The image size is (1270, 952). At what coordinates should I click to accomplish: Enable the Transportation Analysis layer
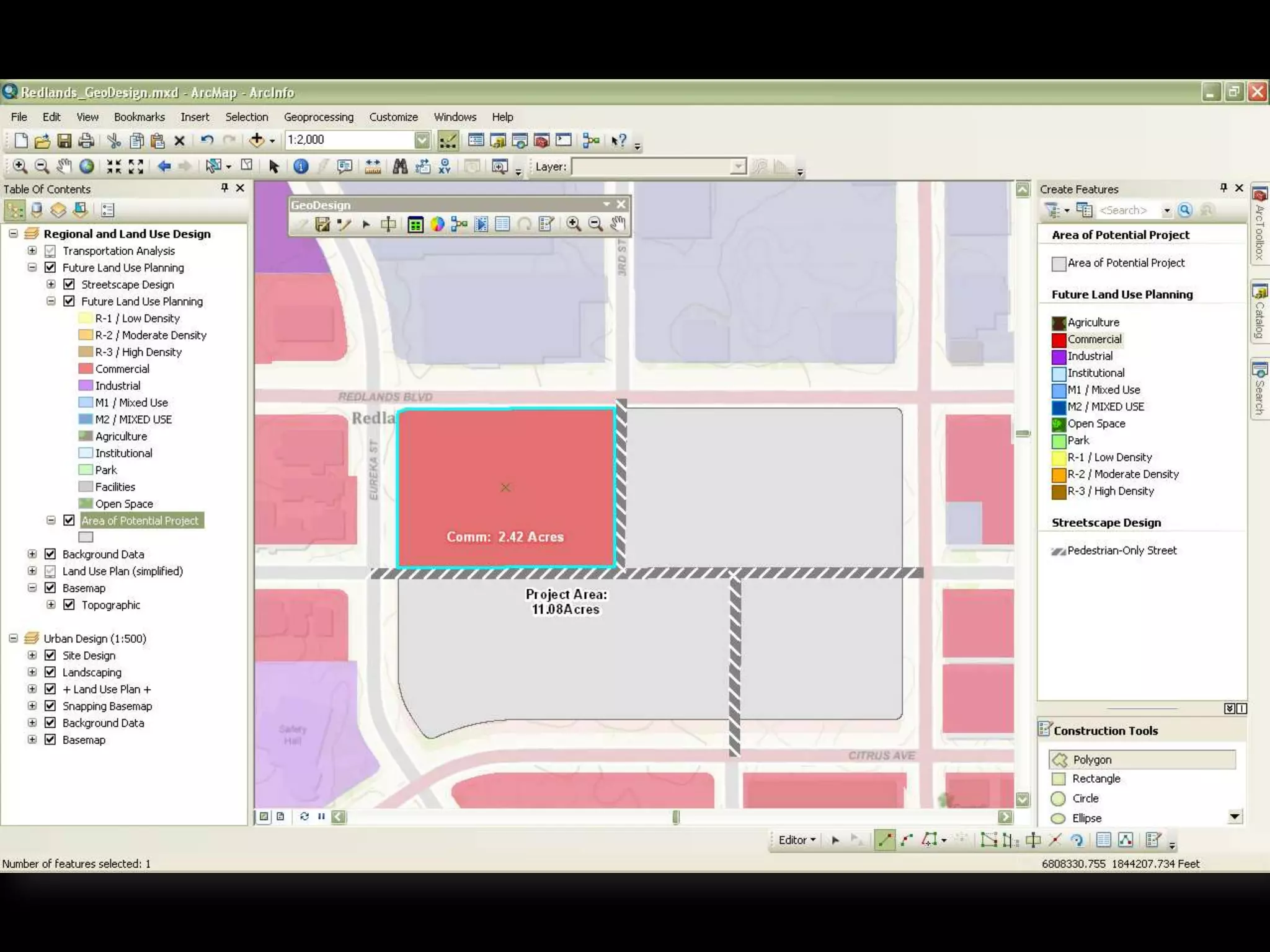(x=51, y=251)
